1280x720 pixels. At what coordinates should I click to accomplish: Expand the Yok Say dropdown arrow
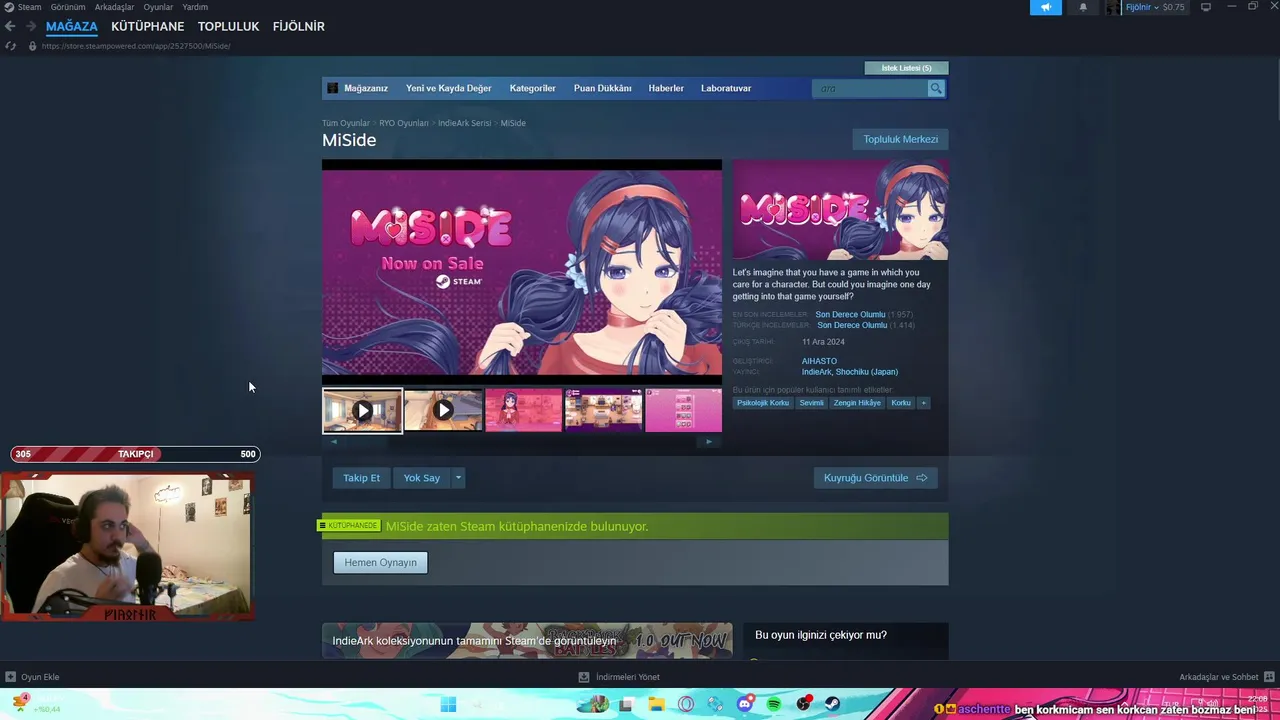tap(458, 478)
